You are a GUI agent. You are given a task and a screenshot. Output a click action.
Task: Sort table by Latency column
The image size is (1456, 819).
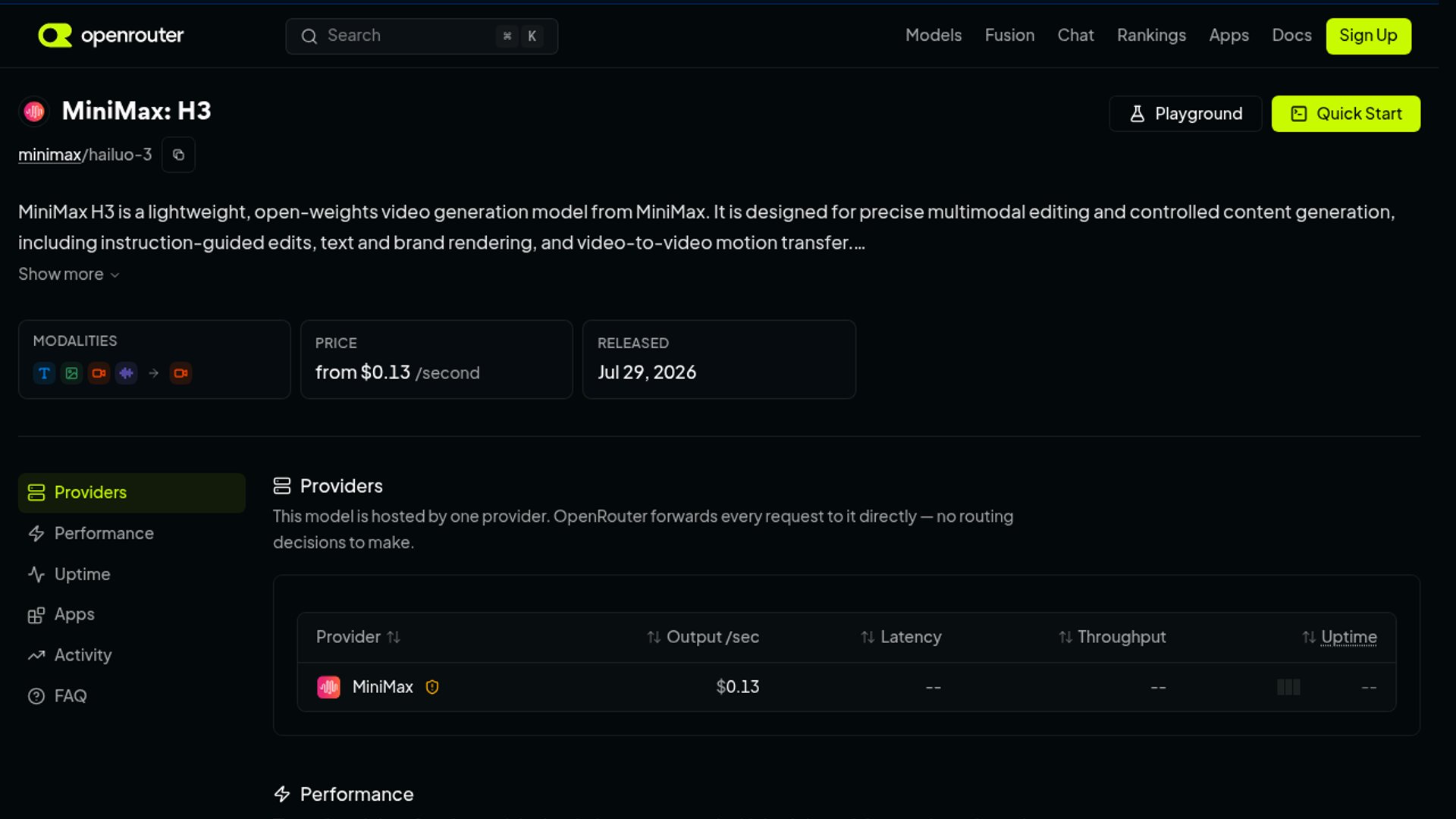pyautogui.click(x=901, y=637)
